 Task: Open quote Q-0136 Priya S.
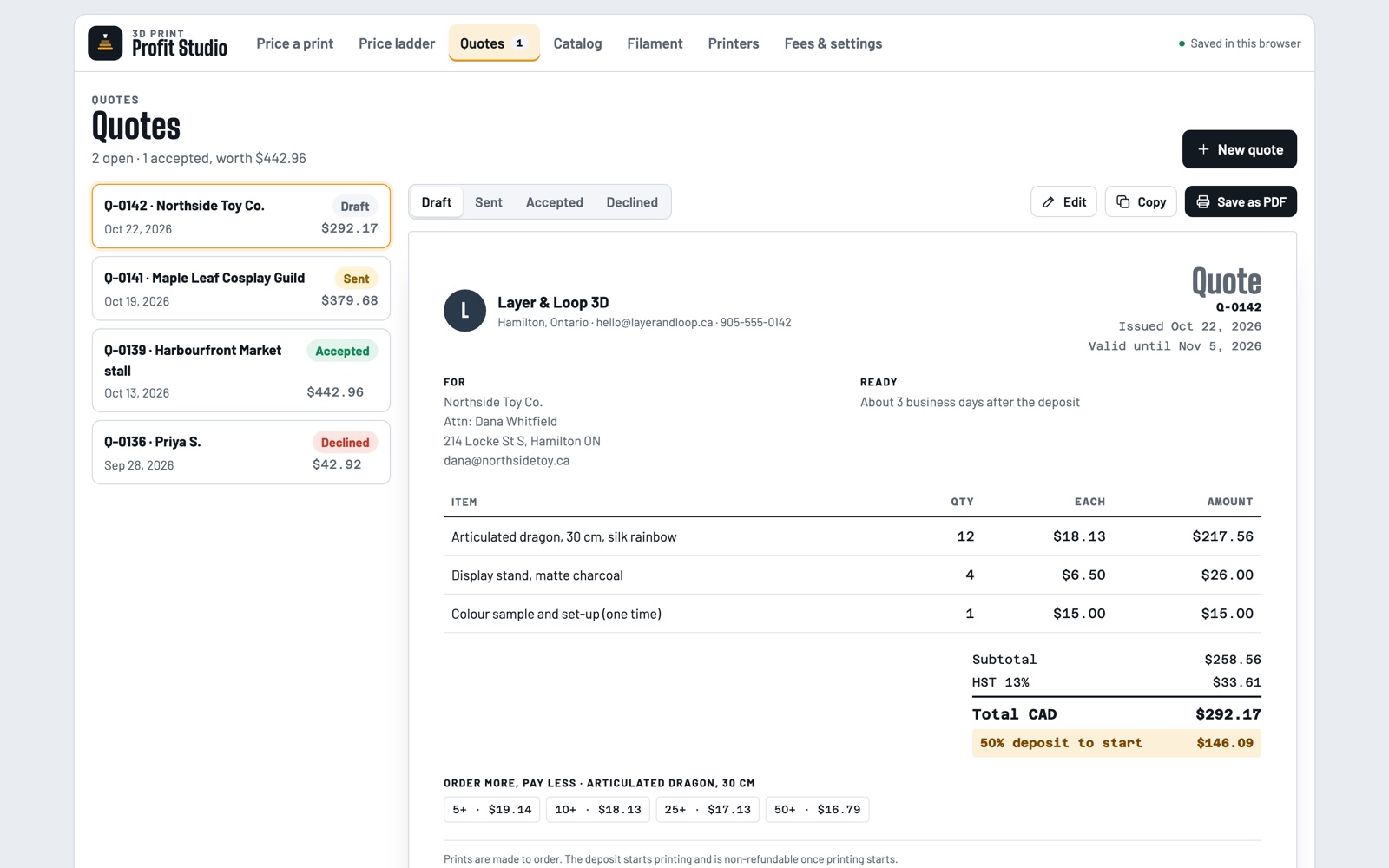click(x=241, y=452)
